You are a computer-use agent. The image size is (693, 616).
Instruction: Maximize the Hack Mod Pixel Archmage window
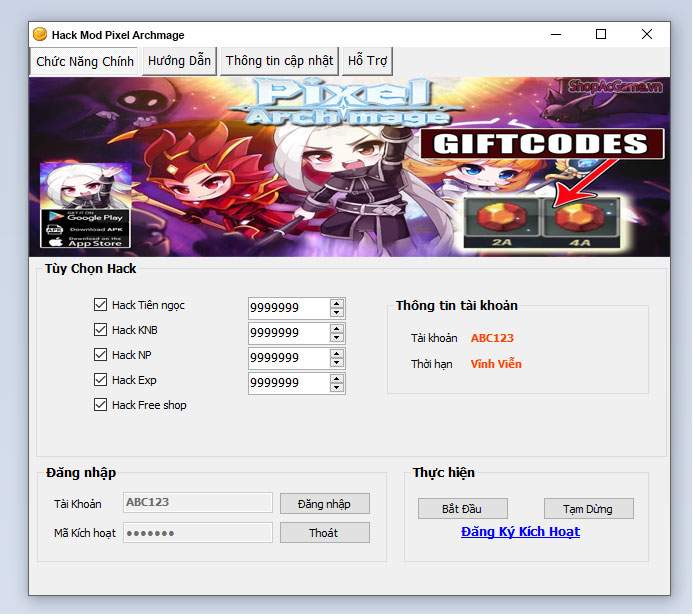pyautogui.click(x=601, y=34)
